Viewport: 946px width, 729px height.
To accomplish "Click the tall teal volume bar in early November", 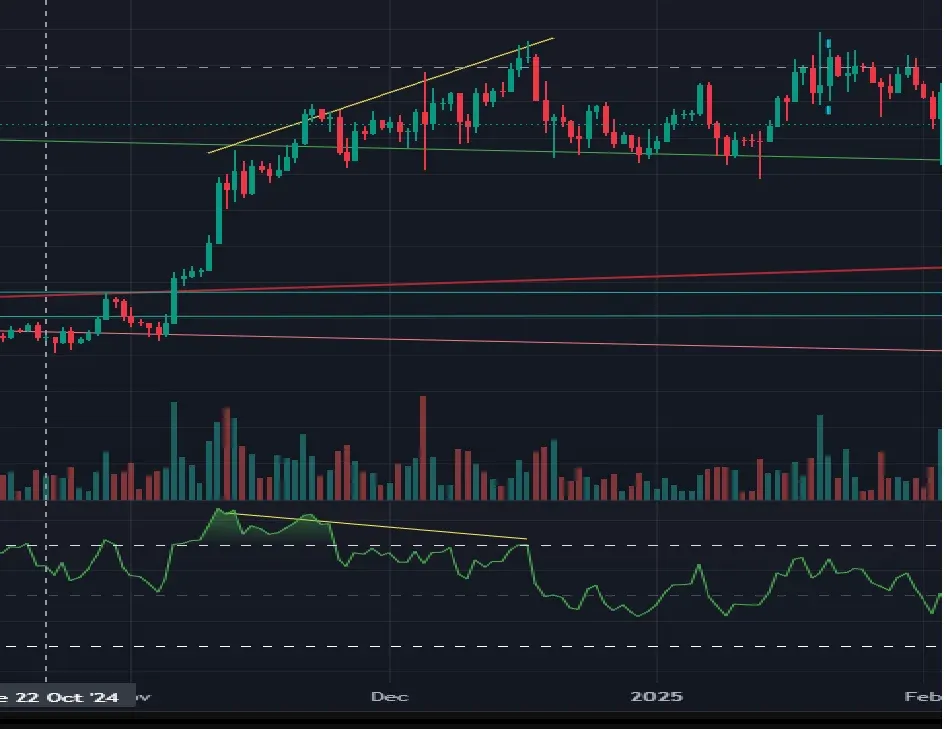I will point(174,451).
